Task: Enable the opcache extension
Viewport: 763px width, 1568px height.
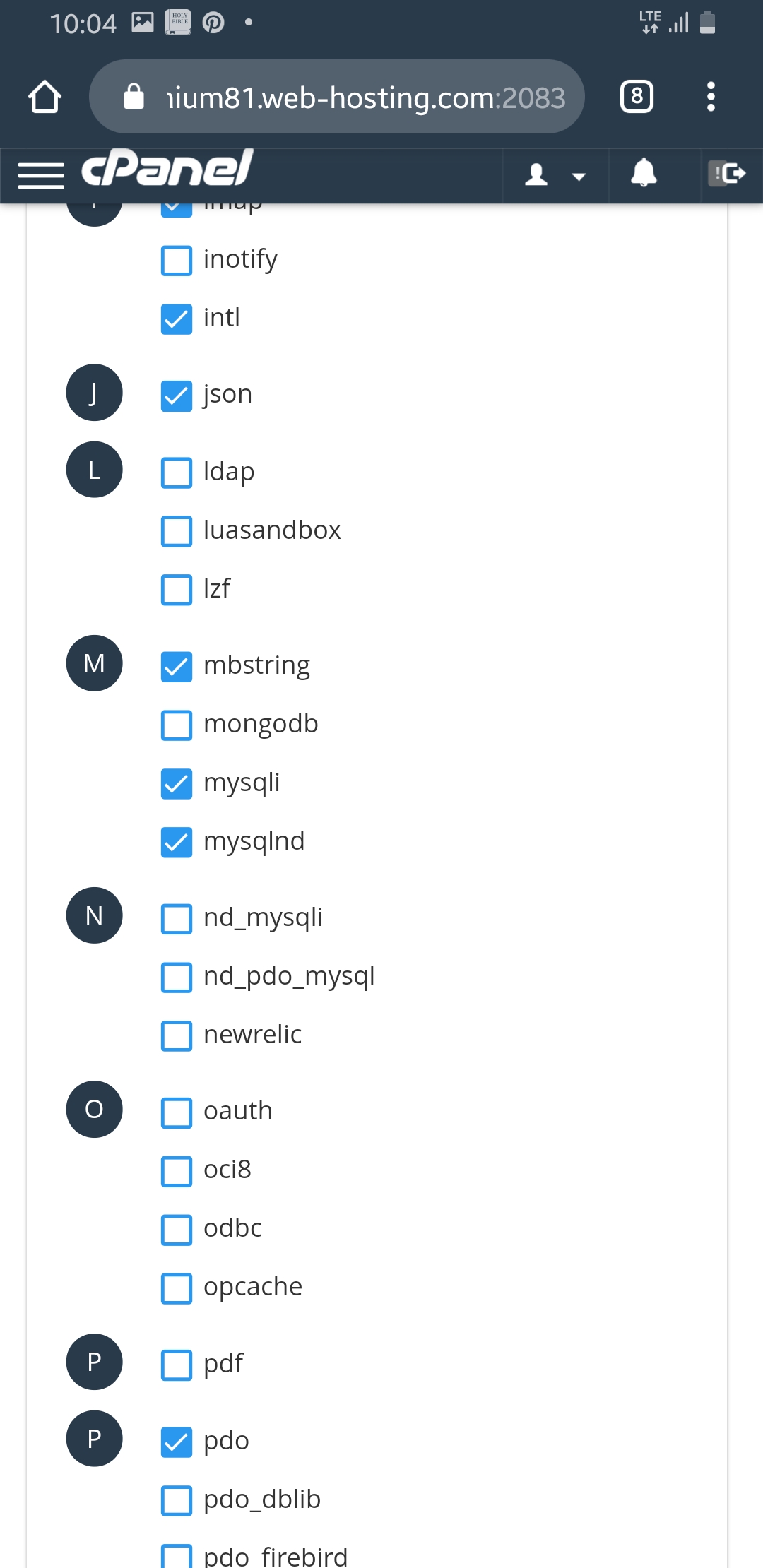Action: [177, 1288]
